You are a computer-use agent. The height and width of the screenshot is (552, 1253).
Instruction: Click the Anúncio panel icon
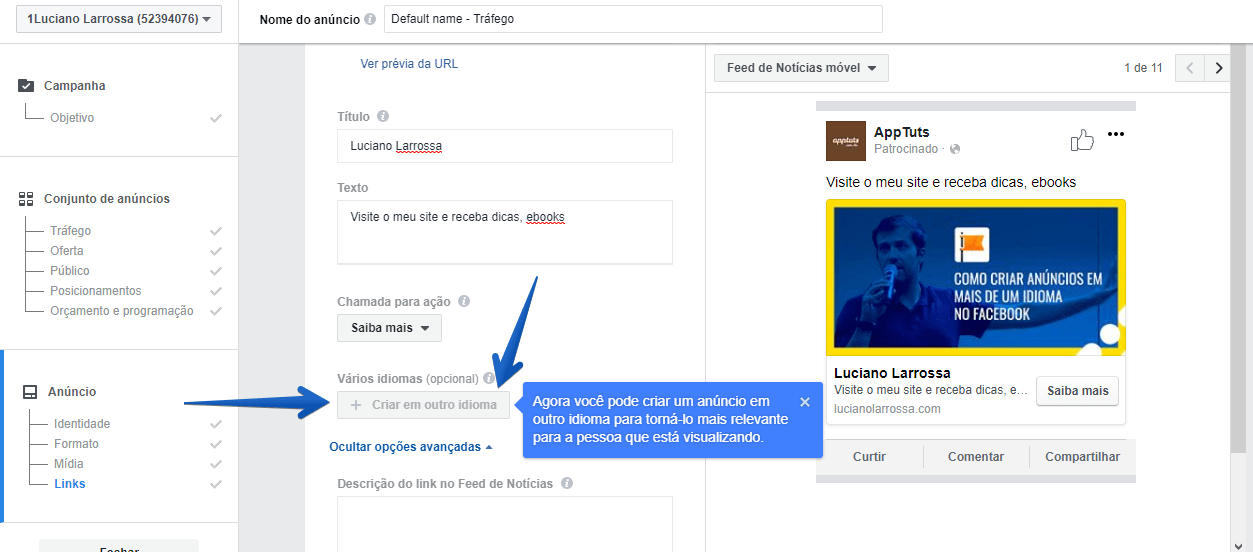pos(30,392)
